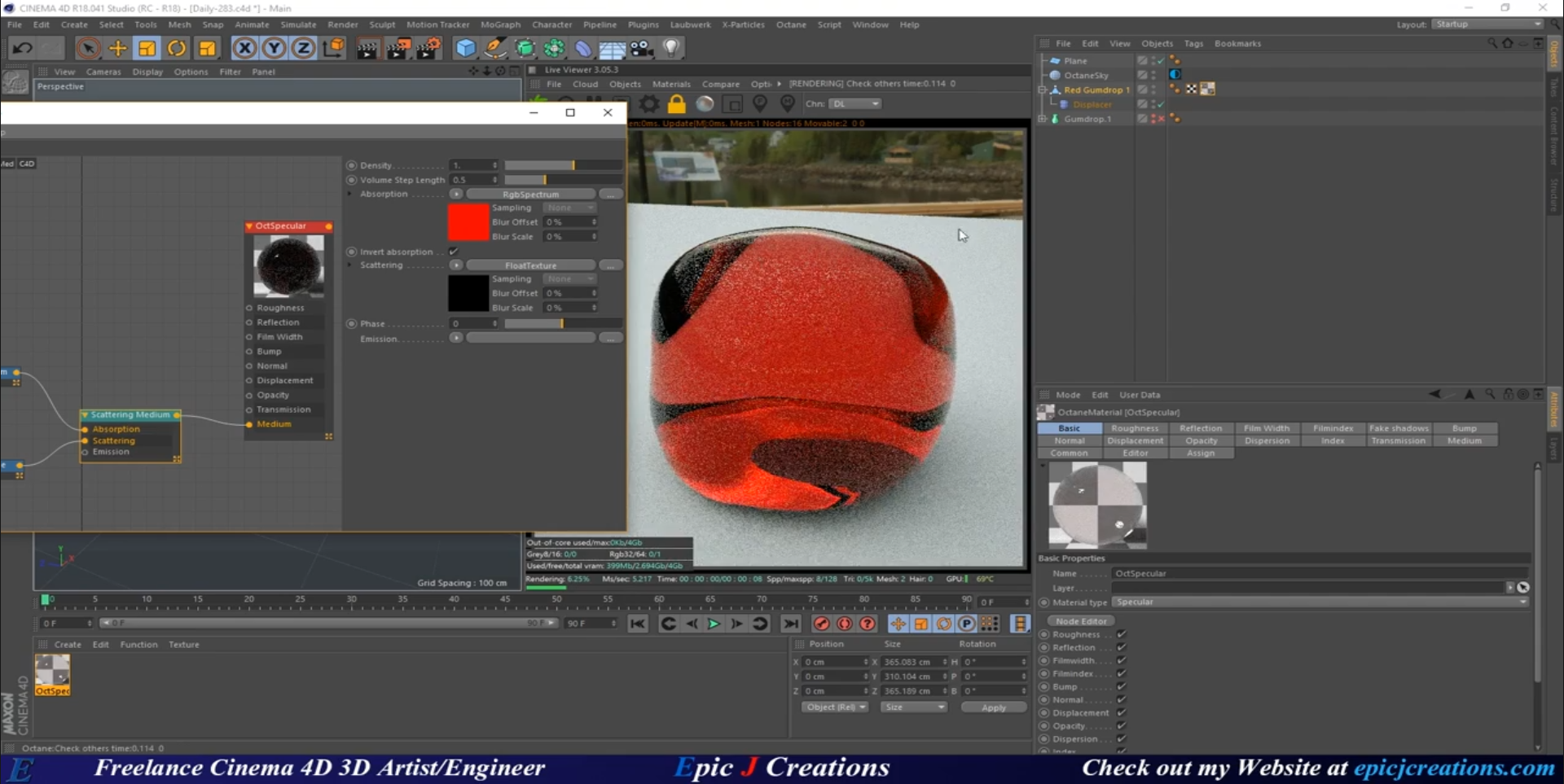Toggle Displacement checkbox in Basic Properties
The image size is (1564, 784).
click(1121, 712)
